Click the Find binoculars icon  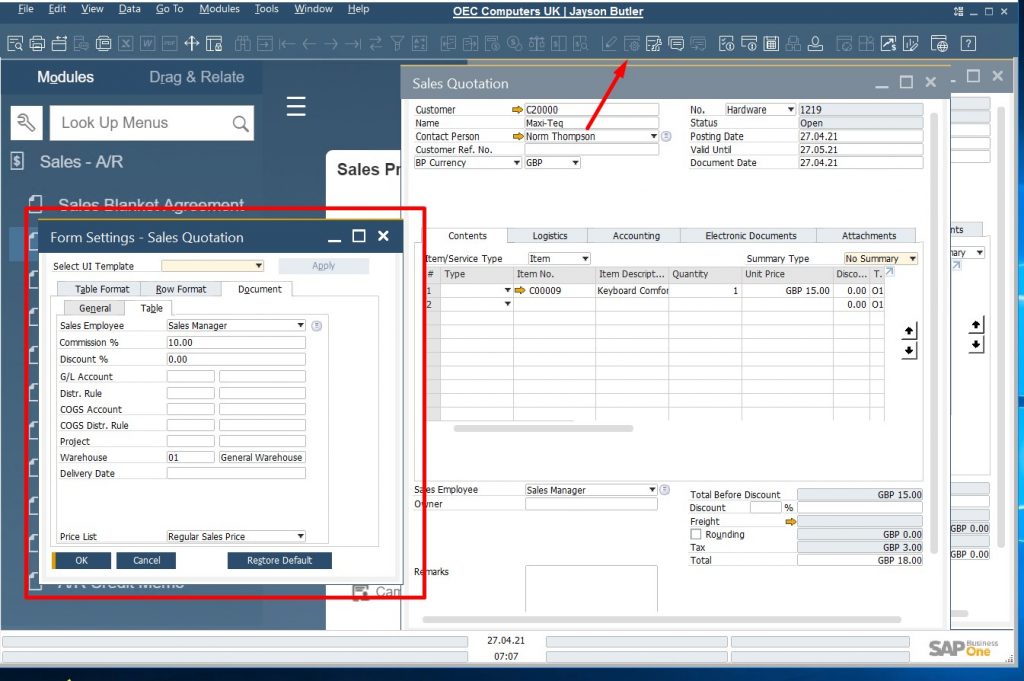click(x=241, y=44)
